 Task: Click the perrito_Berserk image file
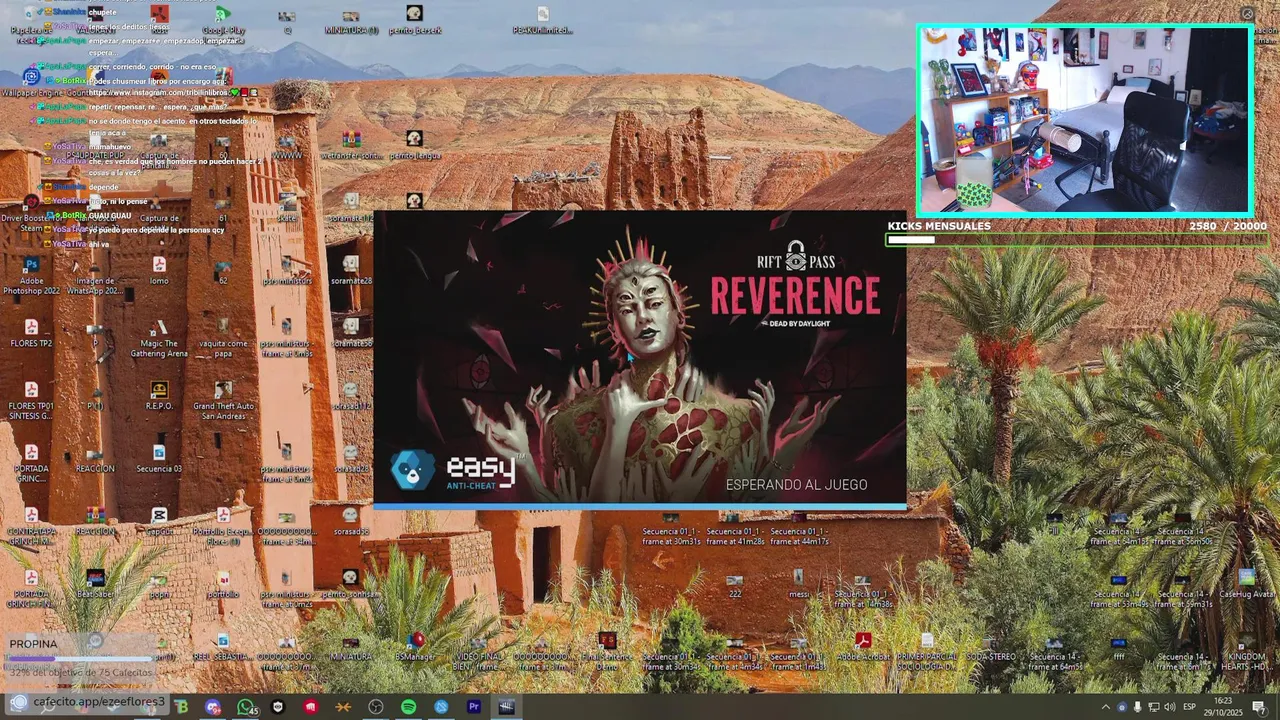[x=415, y=20]
